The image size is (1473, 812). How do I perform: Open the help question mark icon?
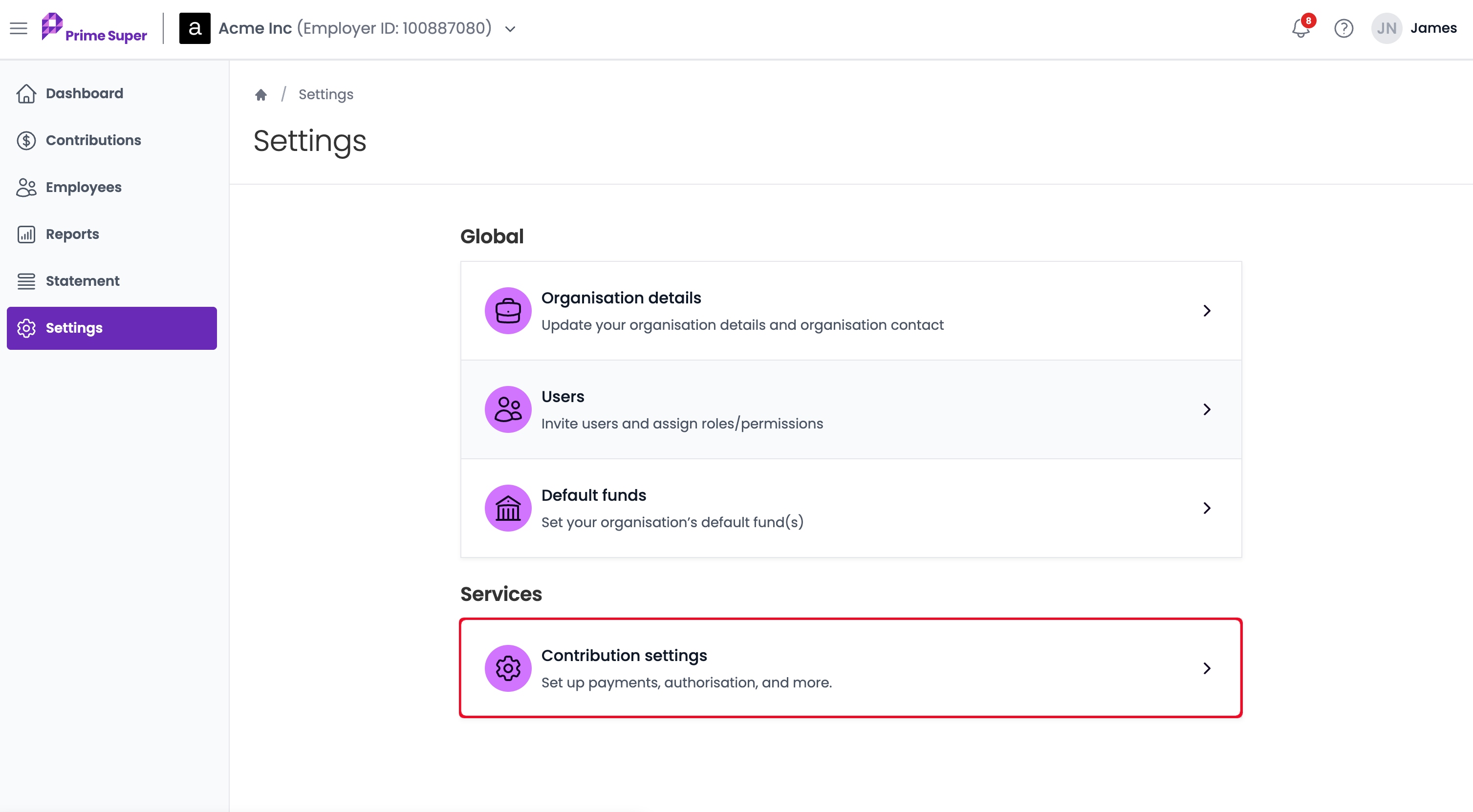point(1343,28)
